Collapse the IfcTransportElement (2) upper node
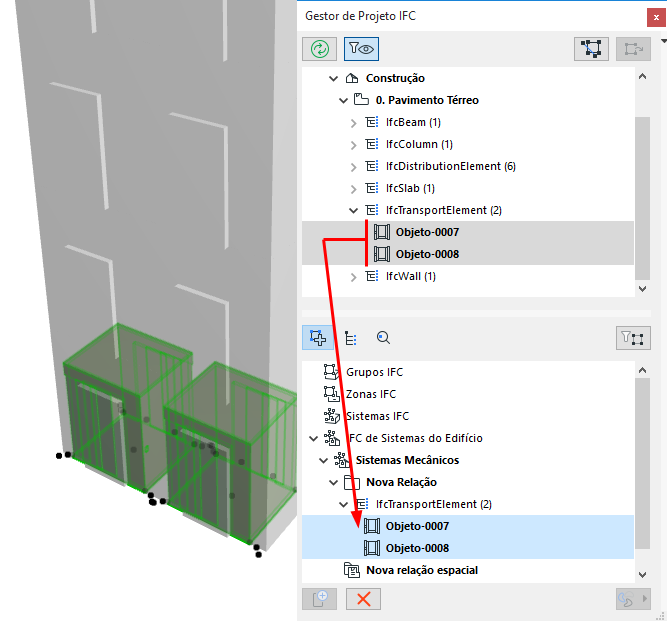This screenshot has height=621, width=667. point(353,211)
